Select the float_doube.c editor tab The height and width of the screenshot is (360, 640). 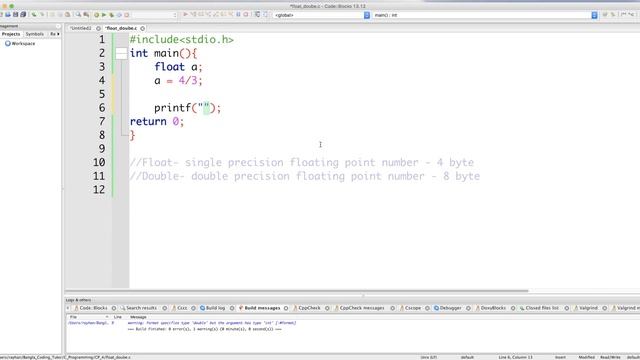(121, 28)
